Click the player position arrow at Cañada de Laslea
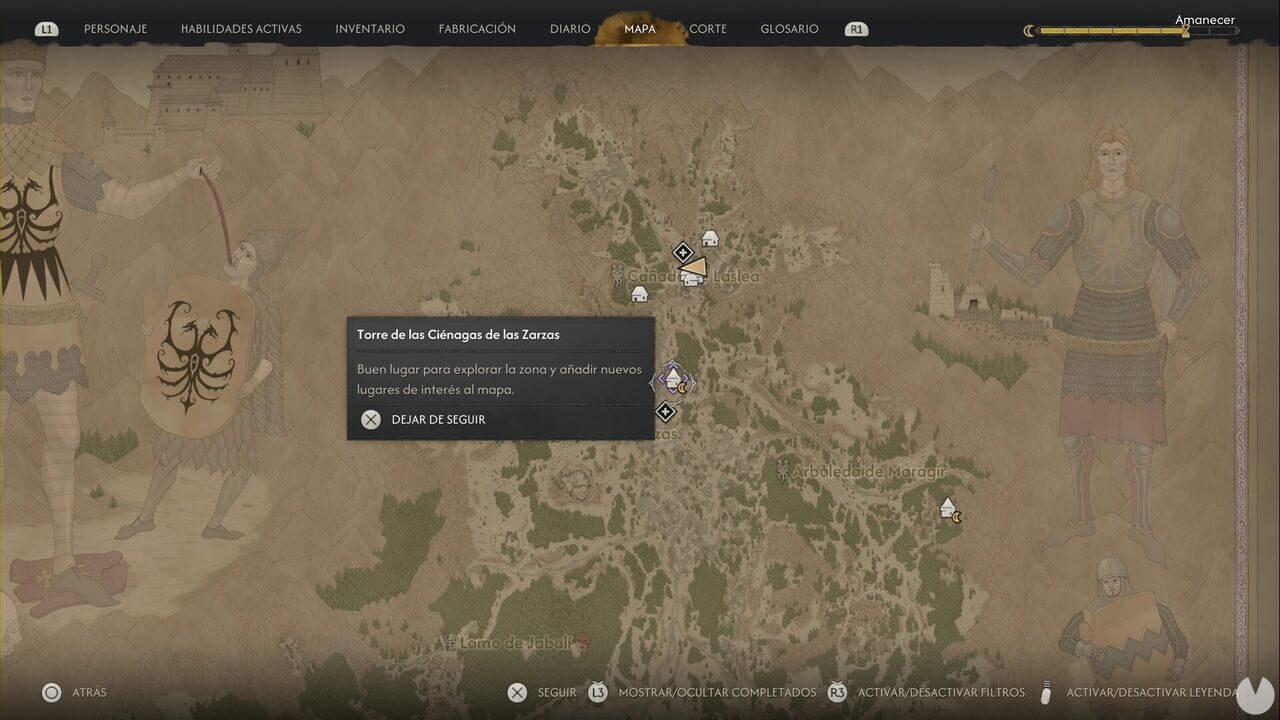The image size is (1280, 720). pyautogui.click(x=695, y=270)
